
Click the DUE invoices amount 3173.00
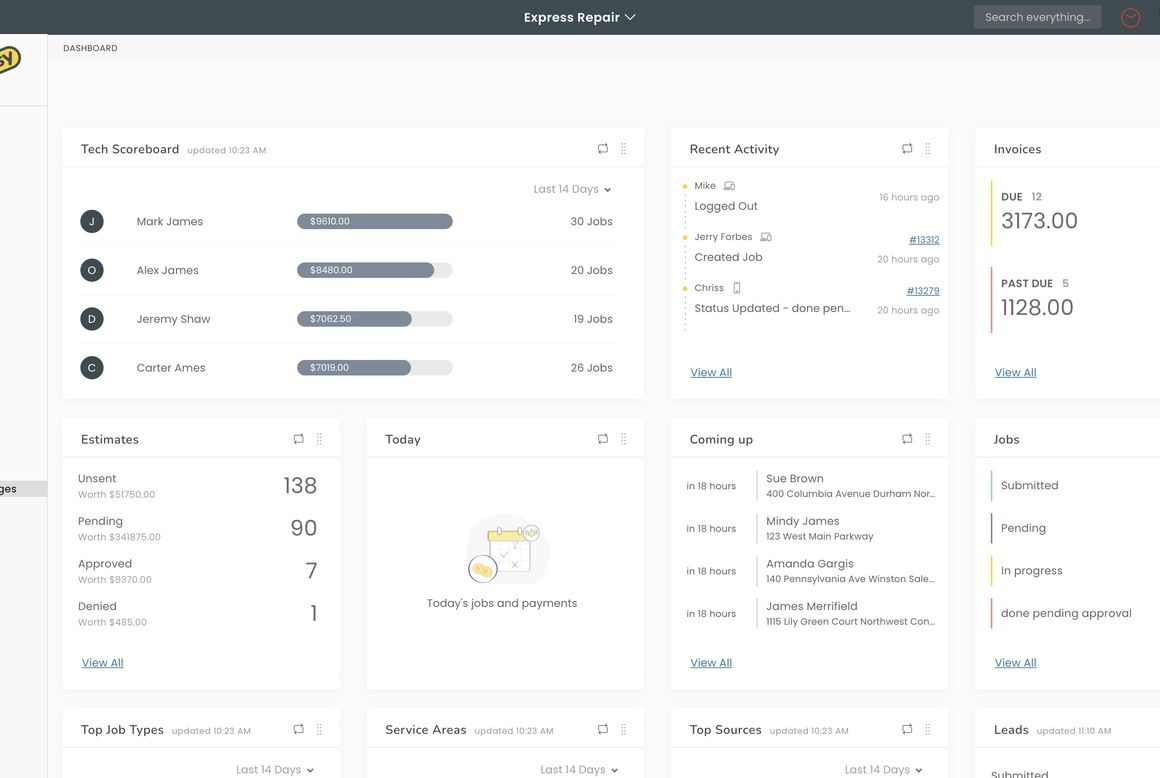pyautogui.click(x=1039, y=220)
